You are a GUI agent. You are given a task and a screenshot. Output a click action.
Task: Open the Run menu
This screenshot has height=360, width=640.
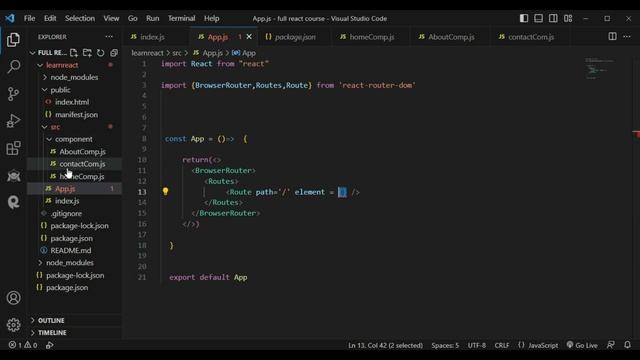153,18
